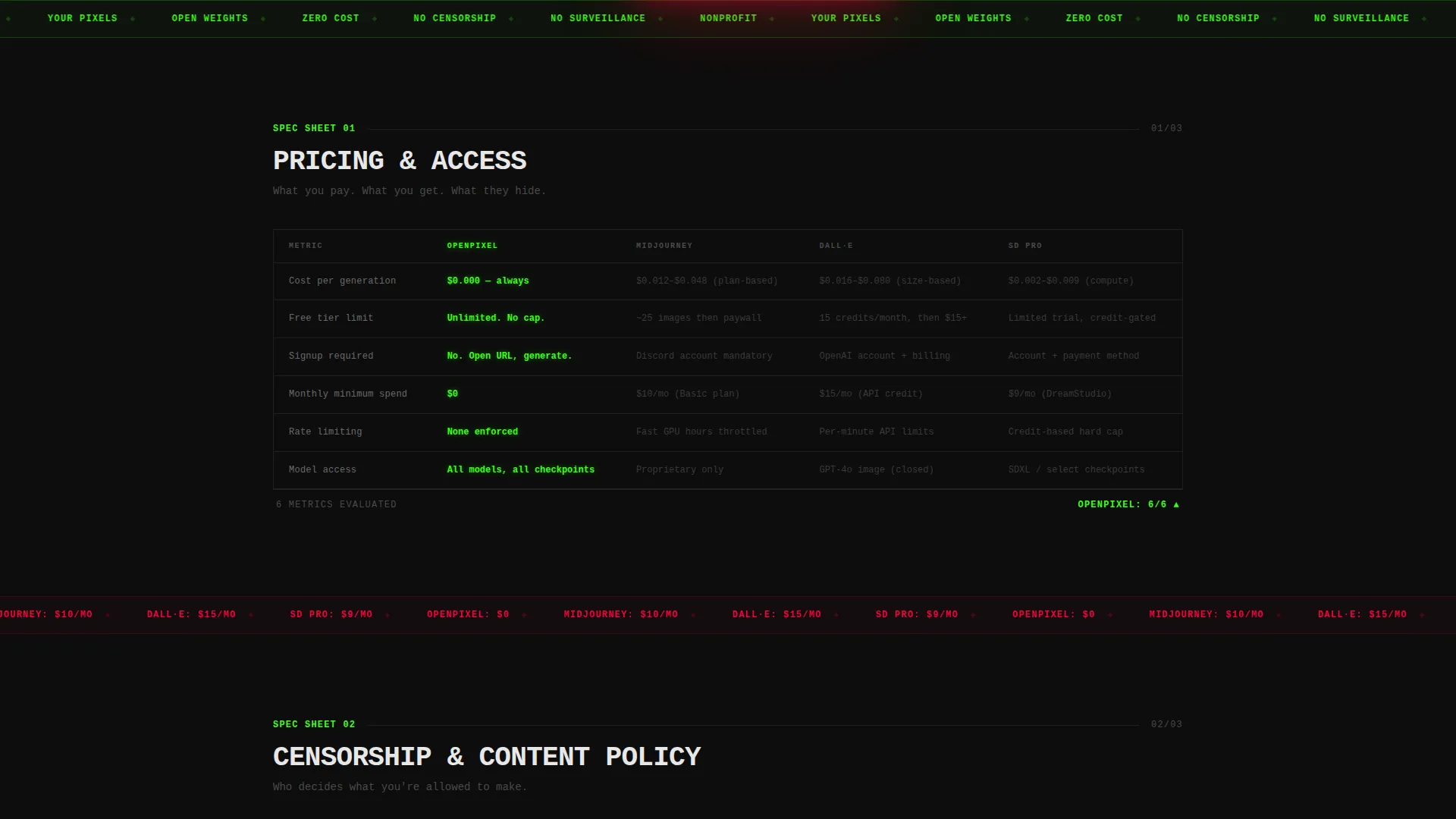The image size is (1456, 819).
Task: Click the first ZERO COST ticker item
Action: (x=331, y=18)
